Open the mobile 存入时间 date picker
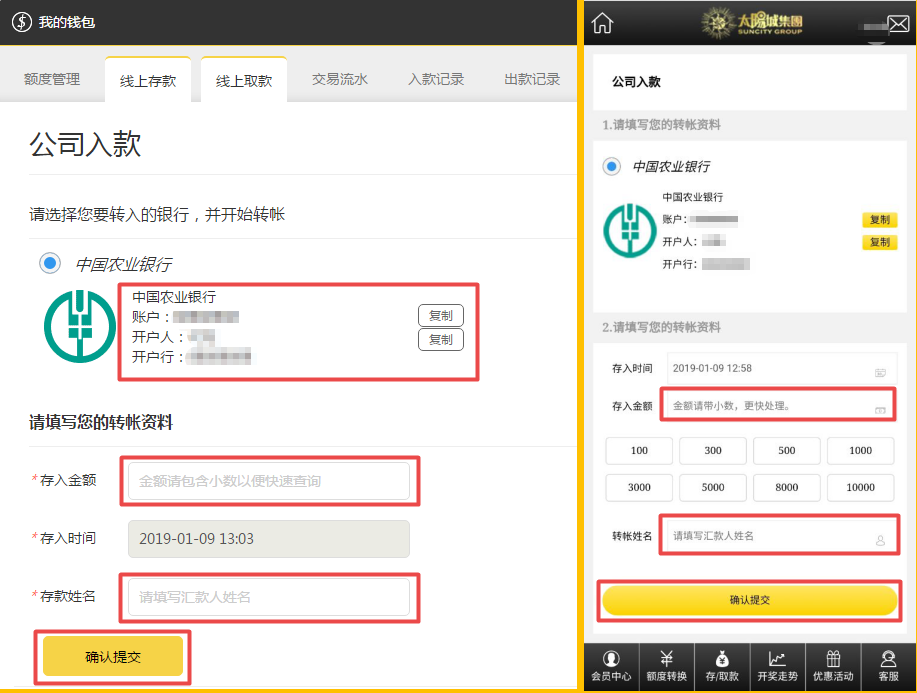This screenshot has height=693, width=917. pos(780,368)
